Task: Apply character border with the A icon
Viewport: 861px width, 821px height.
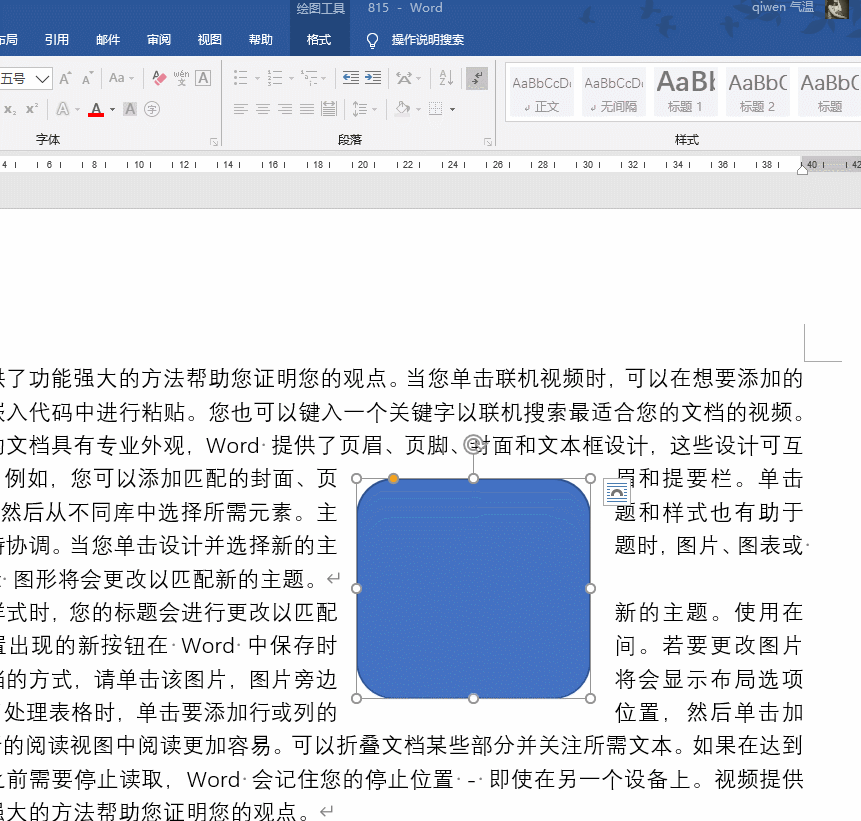Action: (202, 78)
